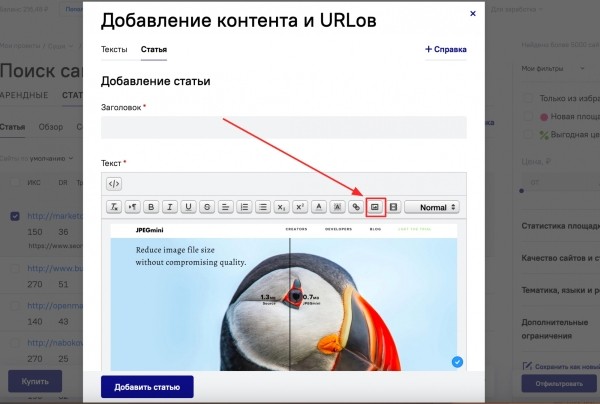Image resolution: width=600 pixels, height=404 pixels.
Task: Expand the "Мои фильтры" dropdown
Action: pos(555,68)
